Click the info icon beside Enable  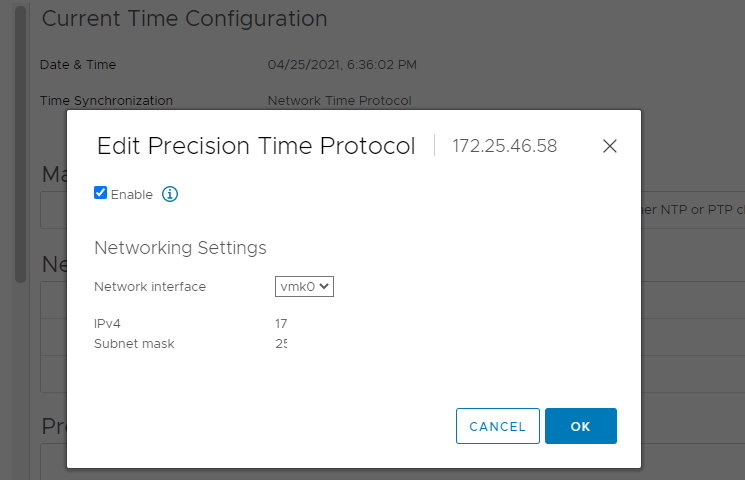[170, 194]
